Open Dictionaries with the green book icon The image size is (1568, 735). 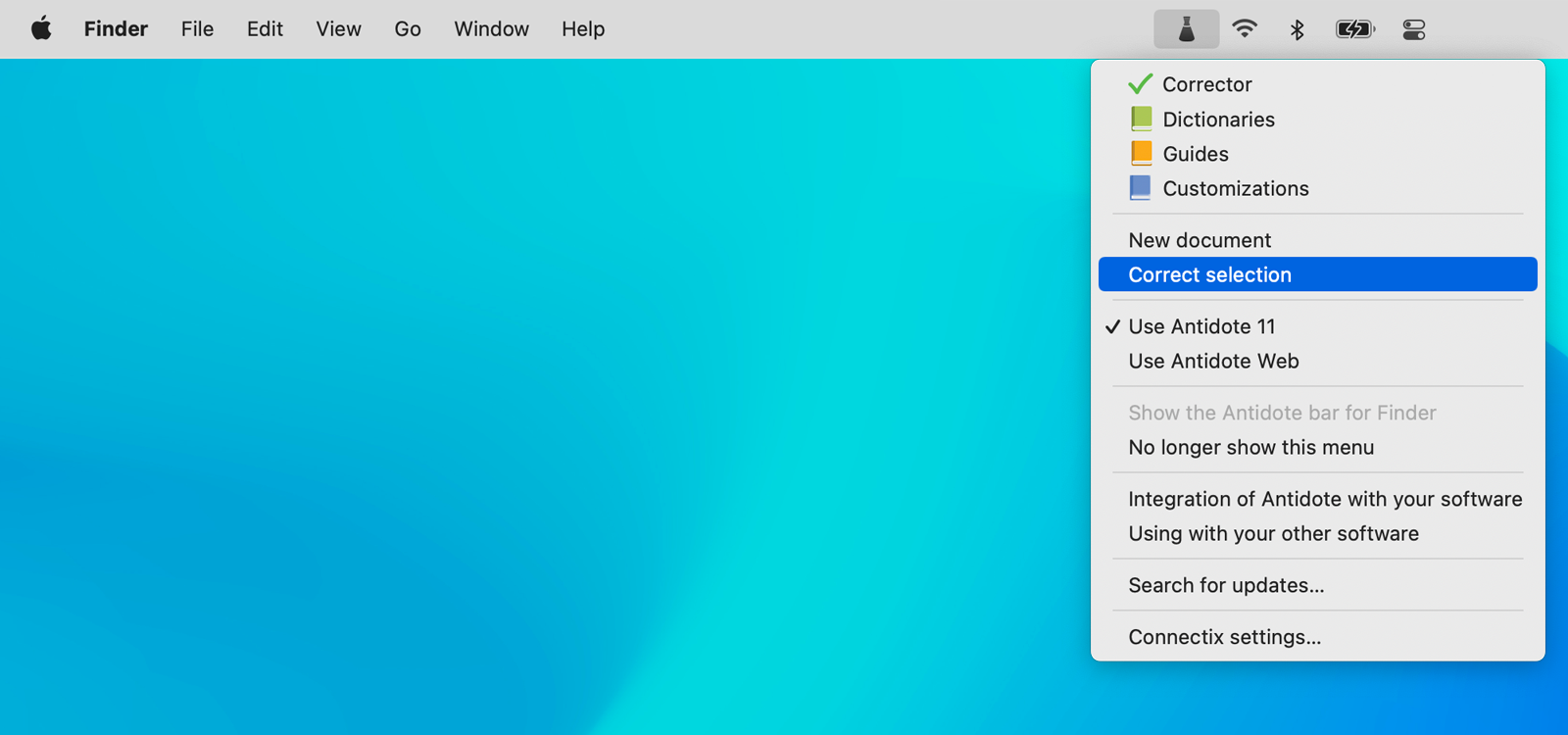1217,120
